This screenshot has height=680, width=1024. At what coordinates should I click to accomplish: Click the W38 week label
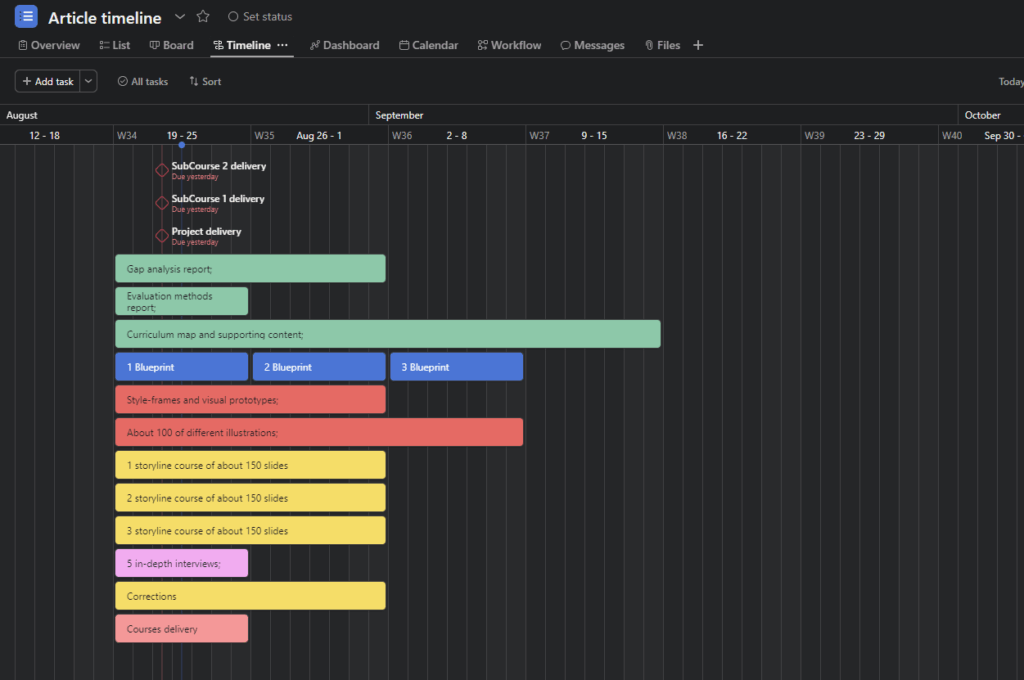(x=677, y=135)
